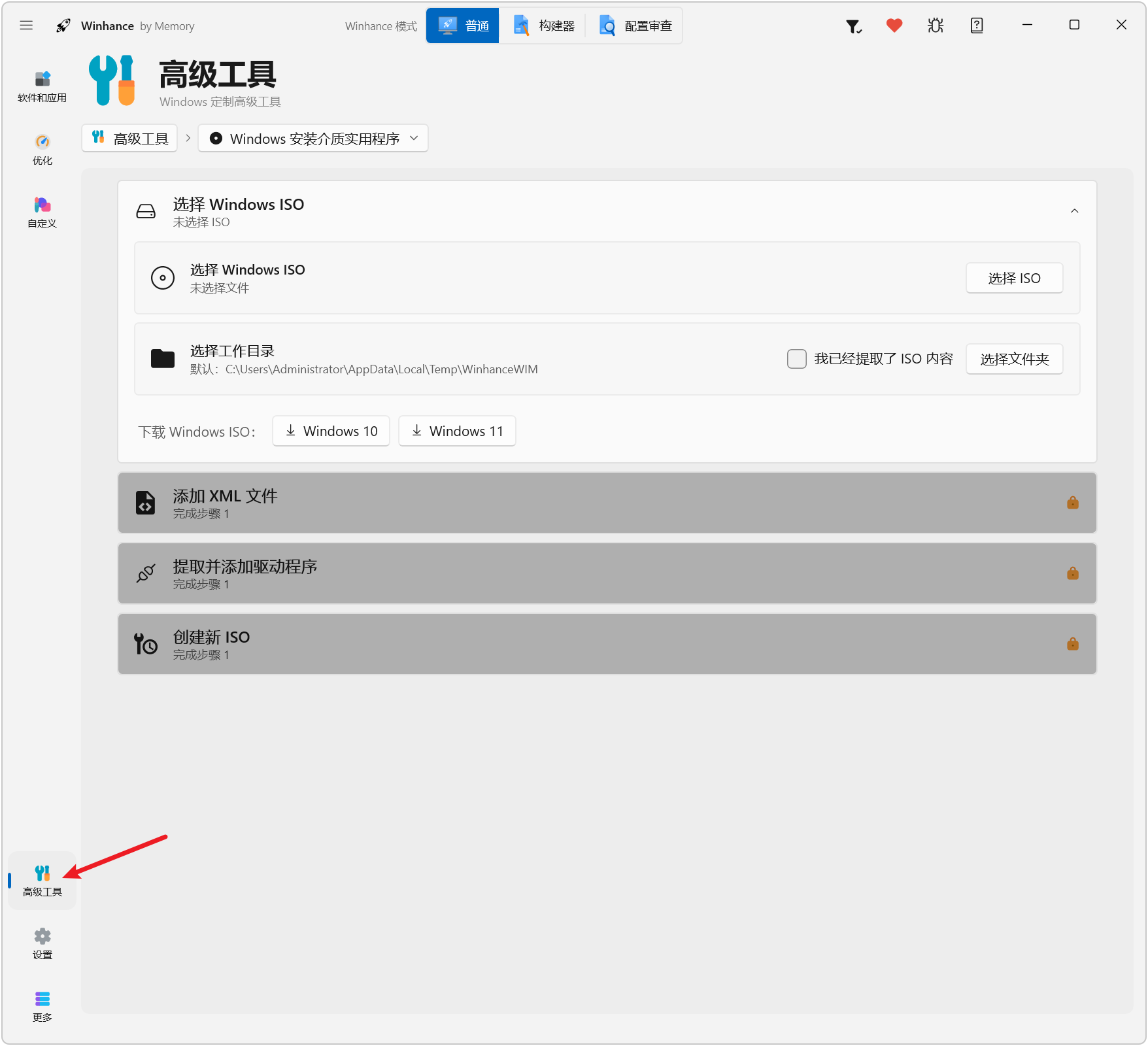Close the Winhance window
The height and width of the screenshot is (1046, 1148).
pos(1121,25)
